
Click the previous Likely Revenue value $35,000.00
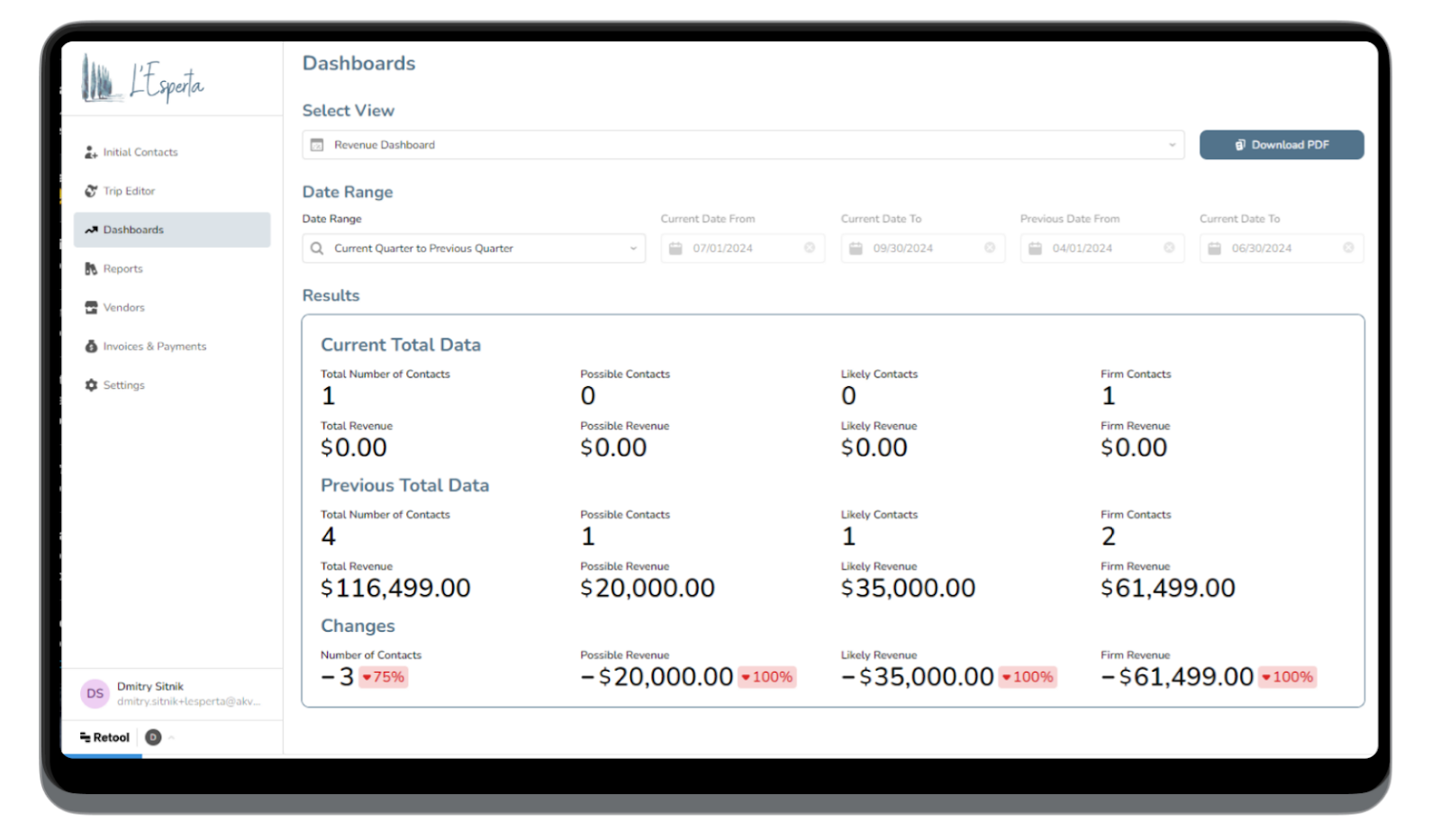pyautogui.click(x=908, y=588)
